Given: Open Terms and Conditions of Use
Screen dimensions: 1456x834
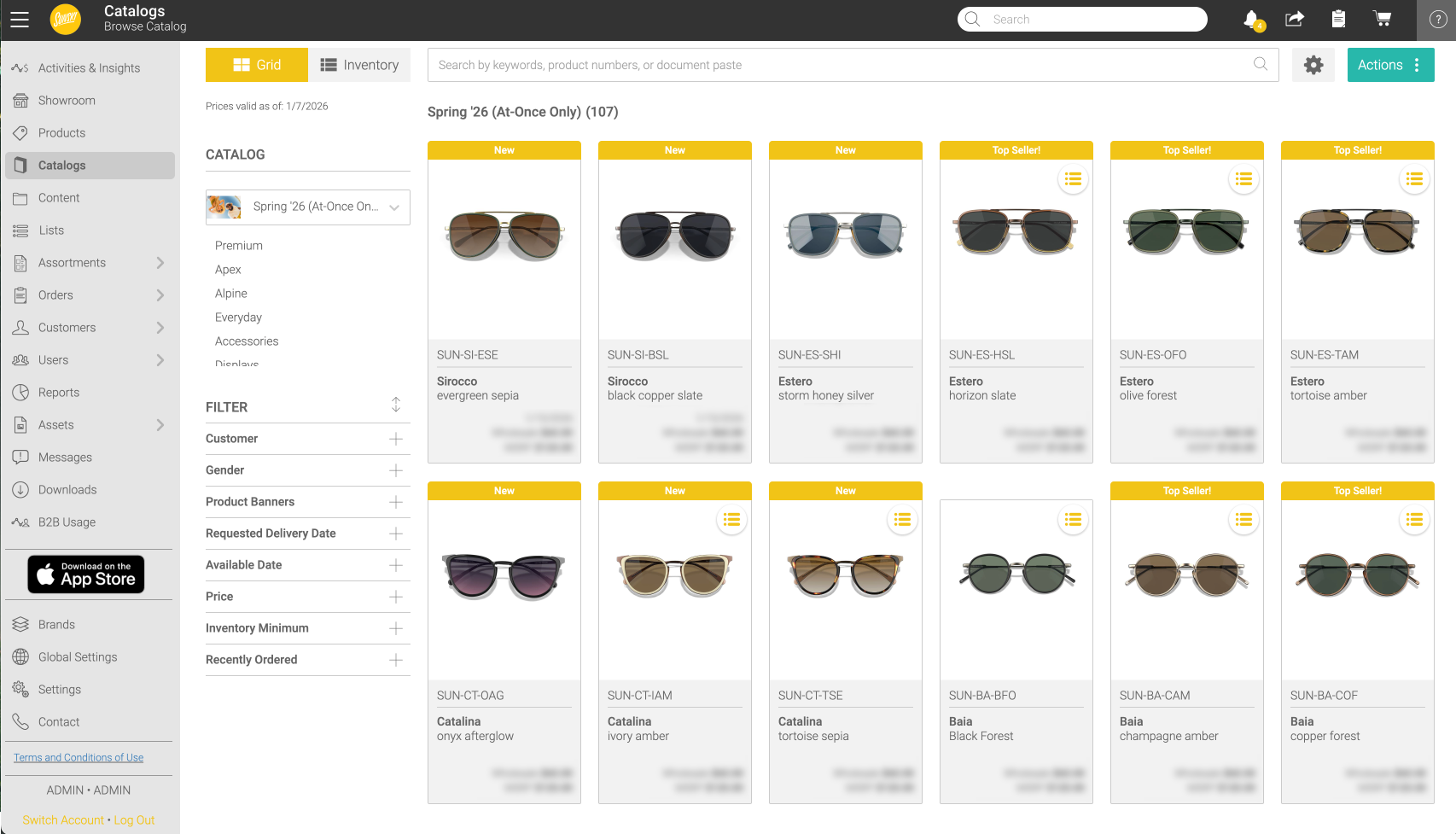Looking at the screenshot, I should coord(79,757).
